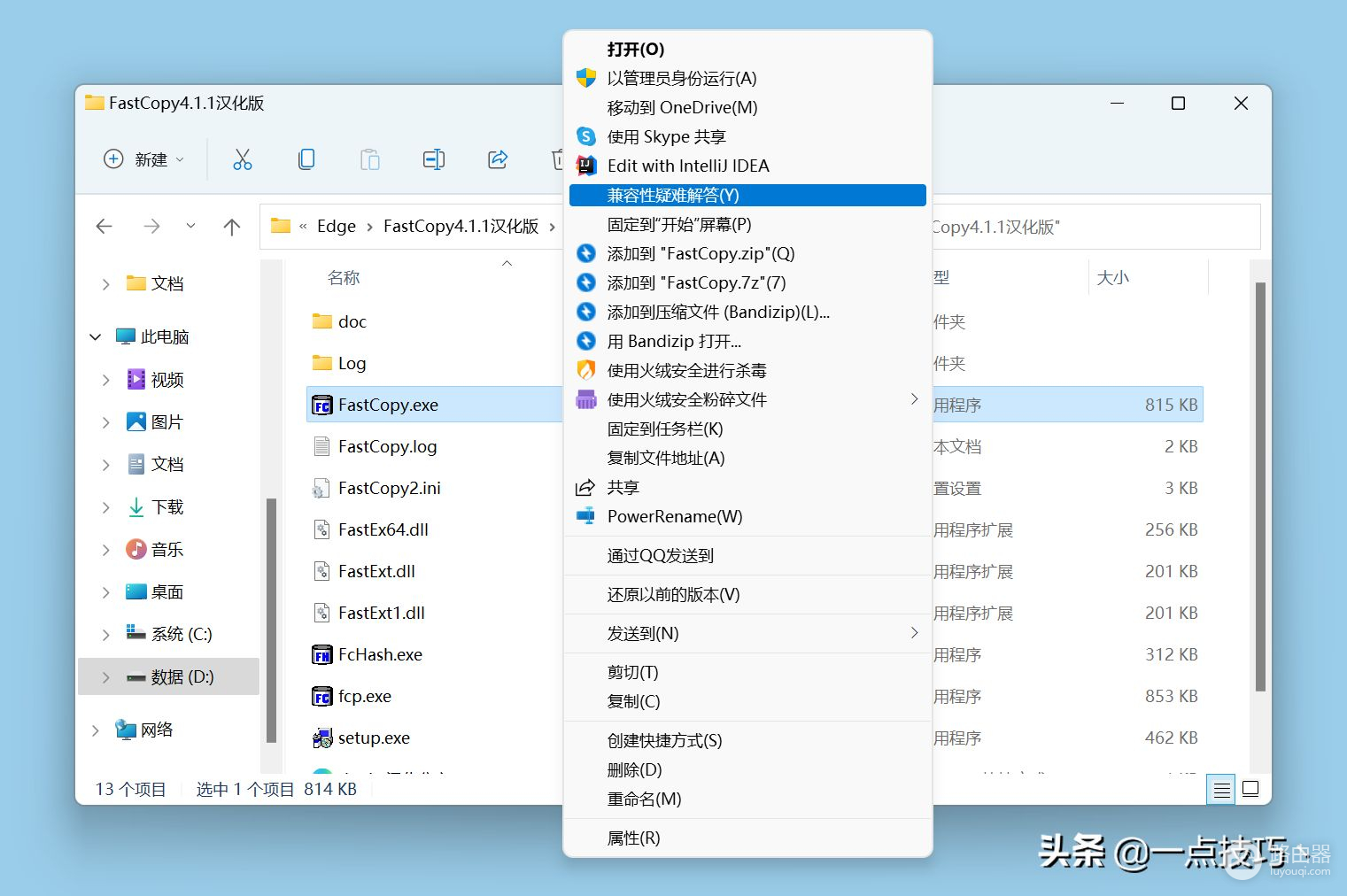Choose 删除(D) in context menu
1347x896 pixels.
[x=747, y=770]
